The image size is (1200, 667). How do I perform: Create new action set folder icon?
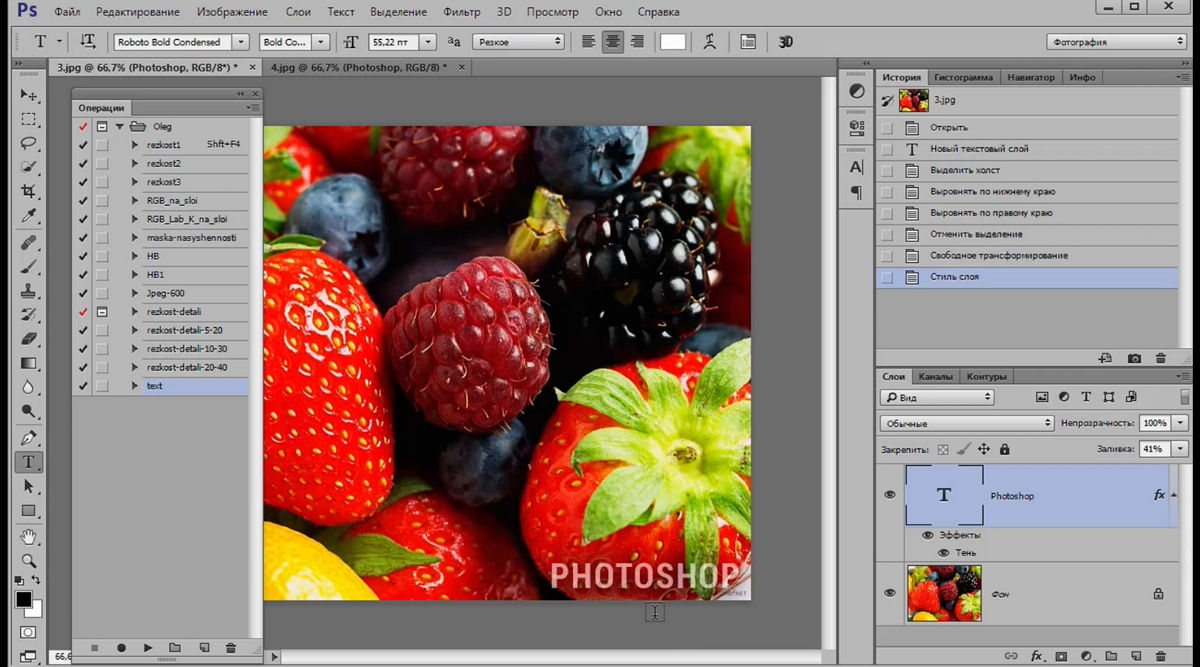pyautogui.click(x=175, y=648)
